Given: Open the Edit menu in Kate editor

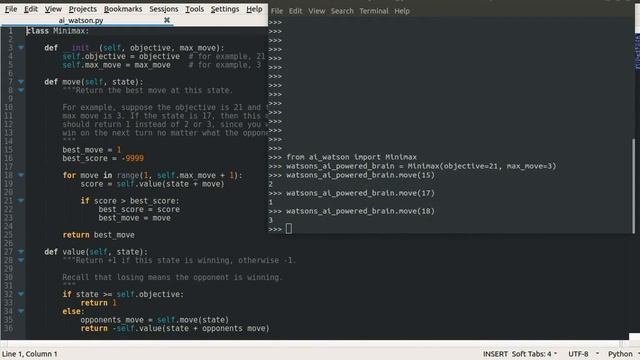Looking at the screenshot, I should (x=31, y=9).
